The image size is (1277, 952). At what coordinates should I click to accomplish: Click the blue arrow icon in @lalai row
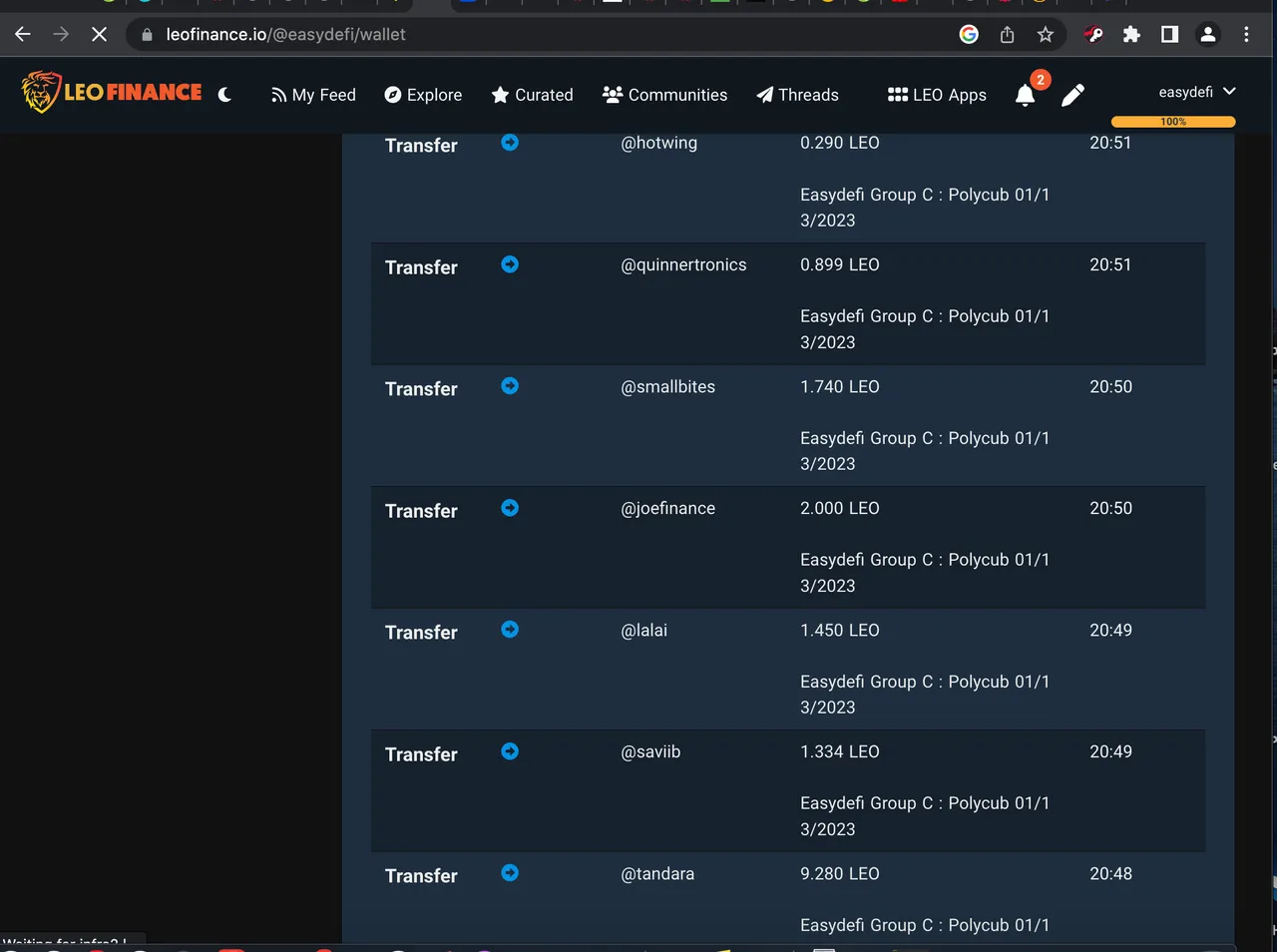[510, 630]
